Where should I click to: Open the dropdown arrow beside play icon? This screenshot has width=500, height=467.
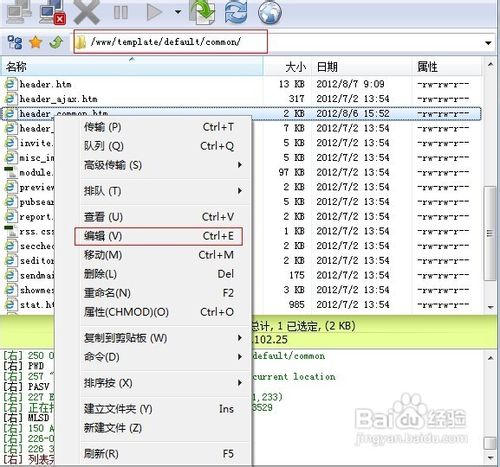pyautogui.click(x=178, y=12)
